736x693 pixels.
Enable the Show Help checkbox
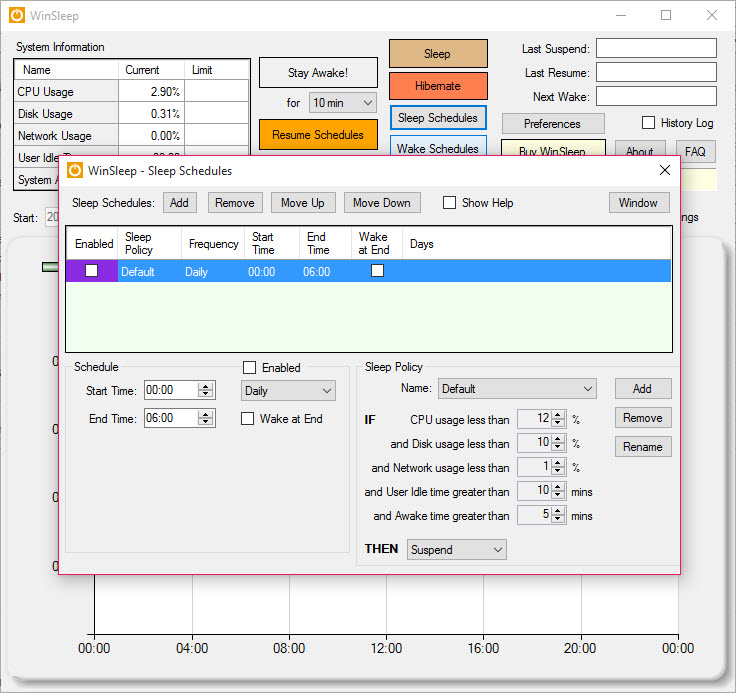[449, 203]
